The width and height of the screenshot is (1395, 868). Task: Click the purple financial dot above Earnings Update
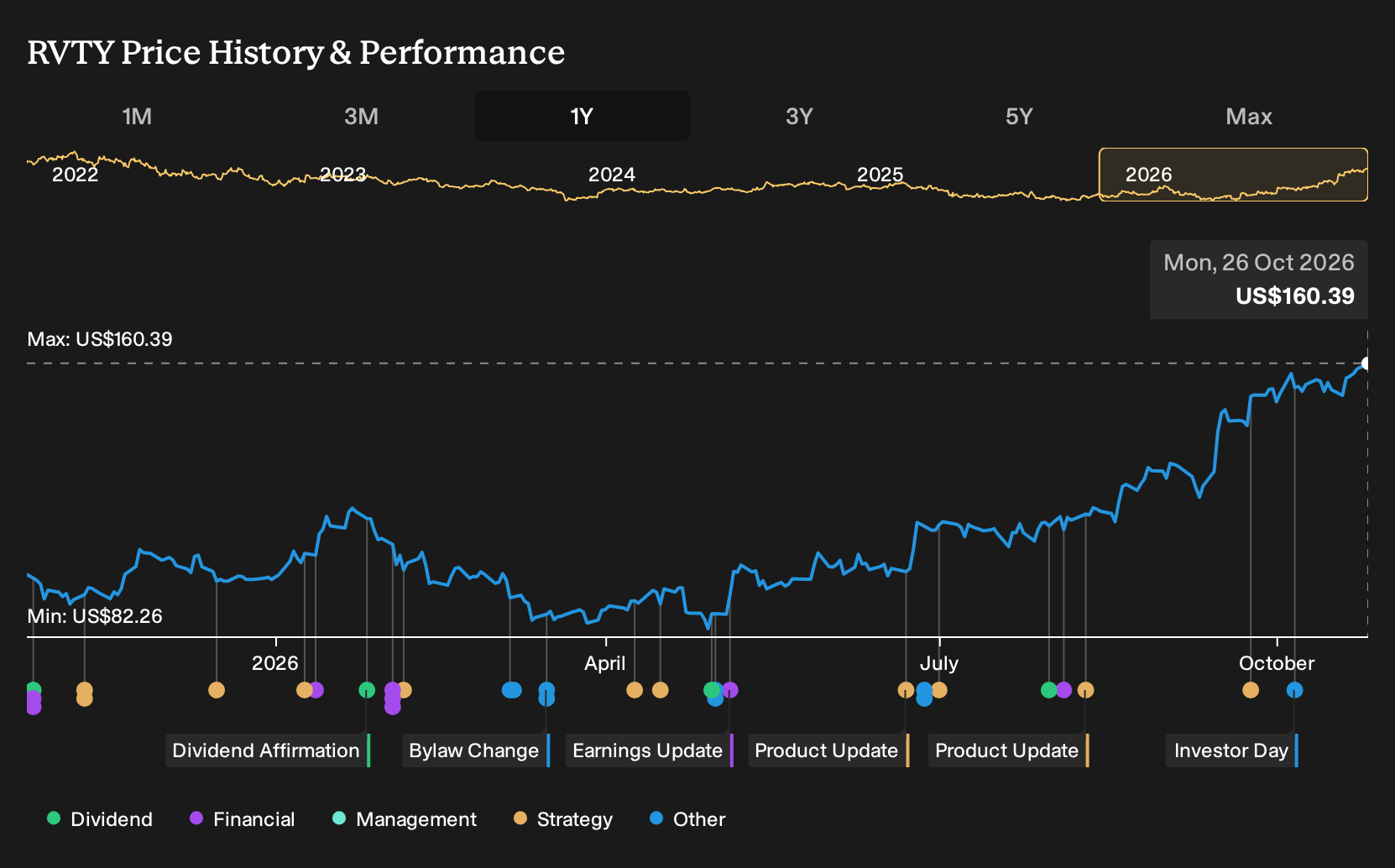(x=730, y=690)
